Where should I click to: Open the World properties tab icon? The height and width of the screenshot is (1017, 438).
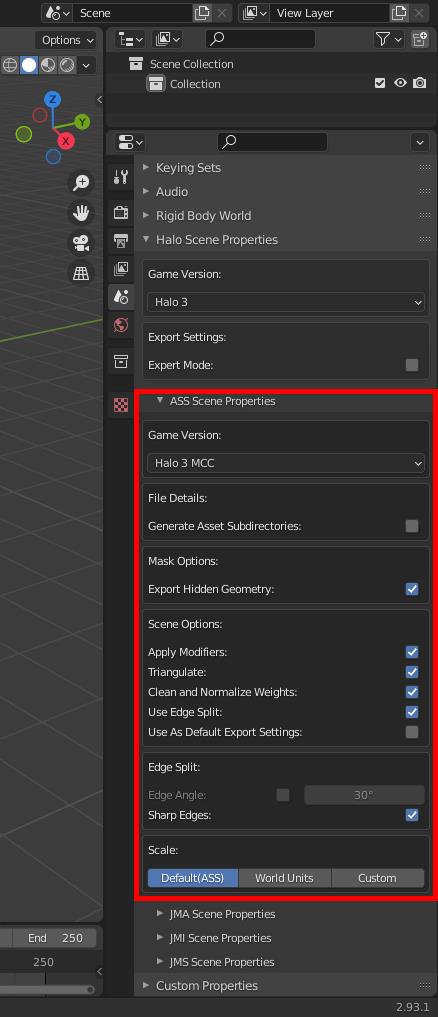point(121,325)
